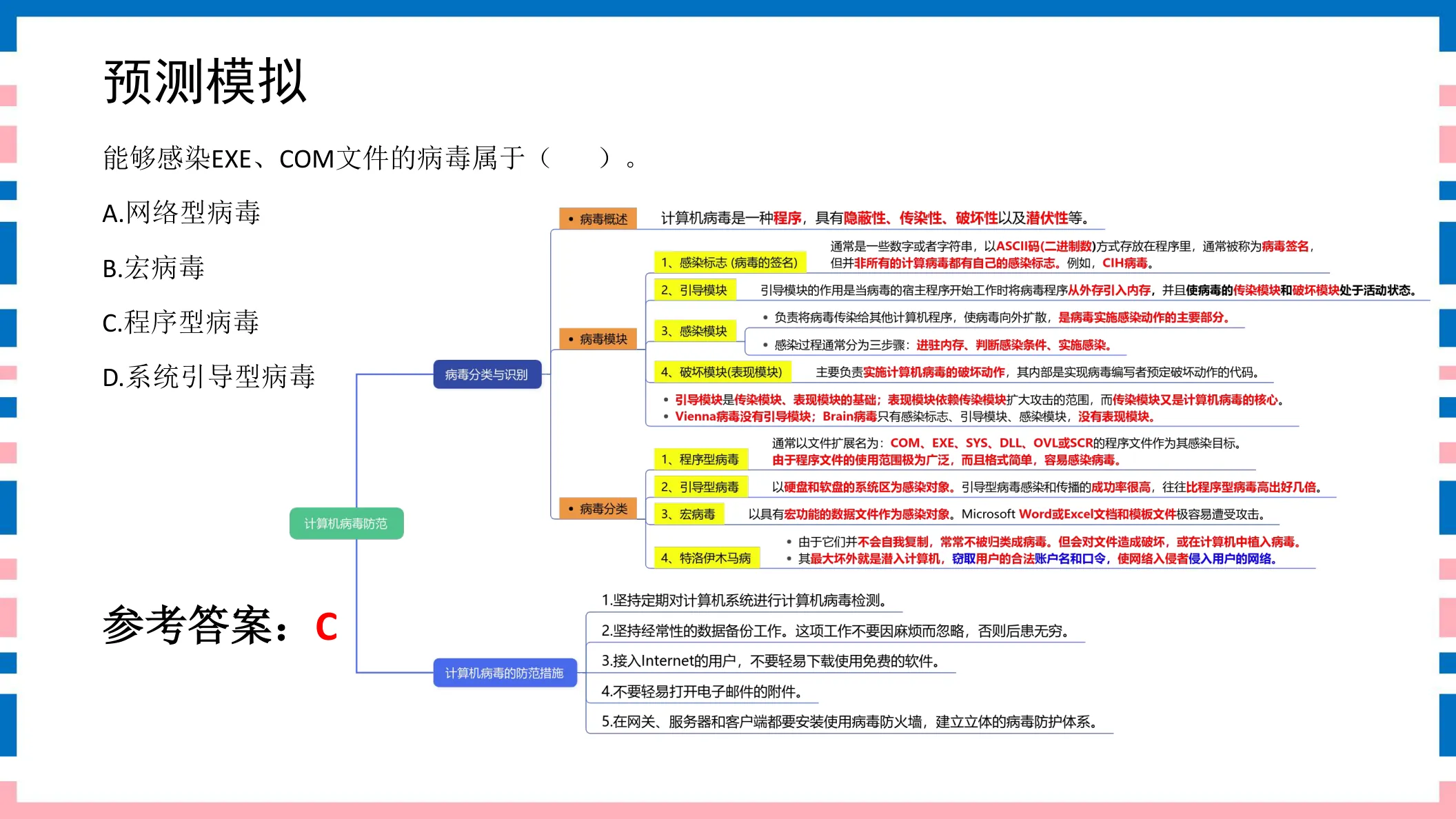Click the text listing COM、EXE、SYS、DLL extensions
The height and width of the screenshot is (819, 1456).
click(1006, 443)
